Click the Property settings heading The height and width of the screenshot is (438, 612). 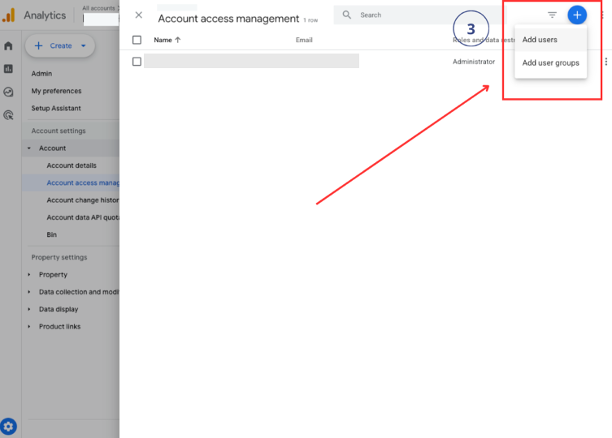(x=59, y=257)
